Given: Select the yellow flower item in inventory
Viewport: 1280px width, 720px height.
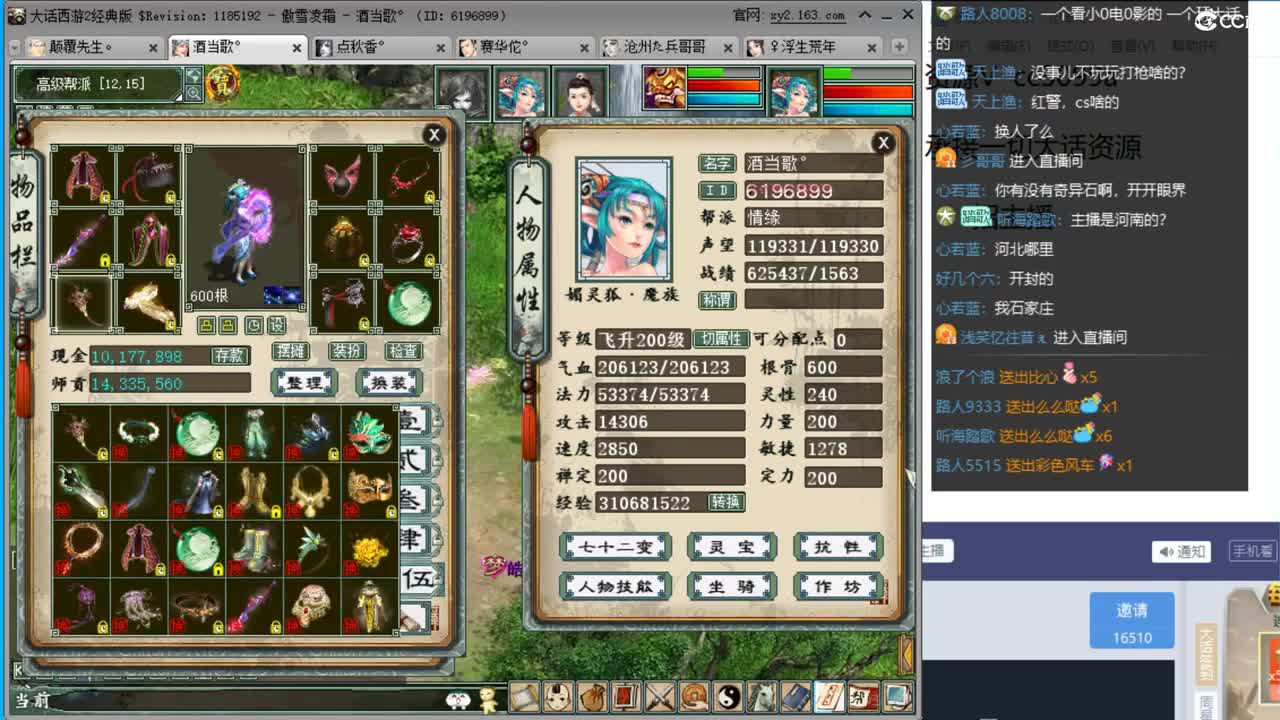Looking at the screenshot, I should coord(369,549).
